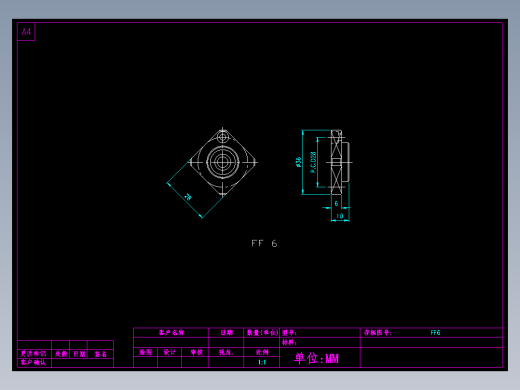The image size is (520, 390).
Task: Click the 签名 signature cell in revision table
Action: 100,354
